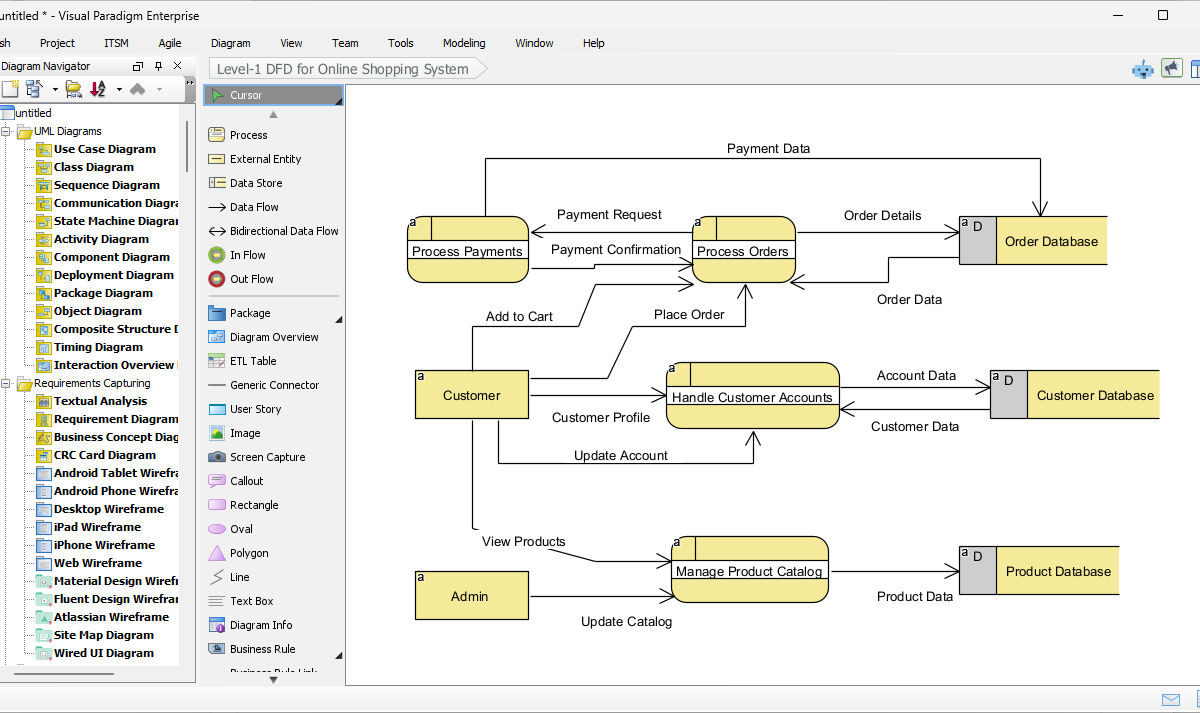This screenshot has height=713, width=1200.
Task: Select Use Case Diagram in the navigator
Action: click(104, 149)
